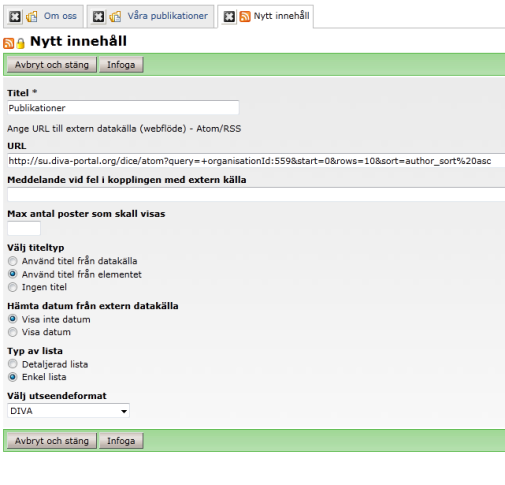This screenshot has width=505, height=485.
Task: Click bottom Avbryt och stäng button
Action: tap(52, 441)
